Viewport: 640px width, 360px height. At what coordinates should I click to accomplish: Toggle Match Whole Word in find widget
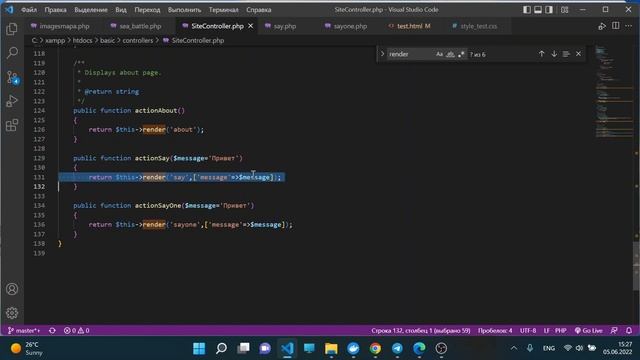point(450,54)
